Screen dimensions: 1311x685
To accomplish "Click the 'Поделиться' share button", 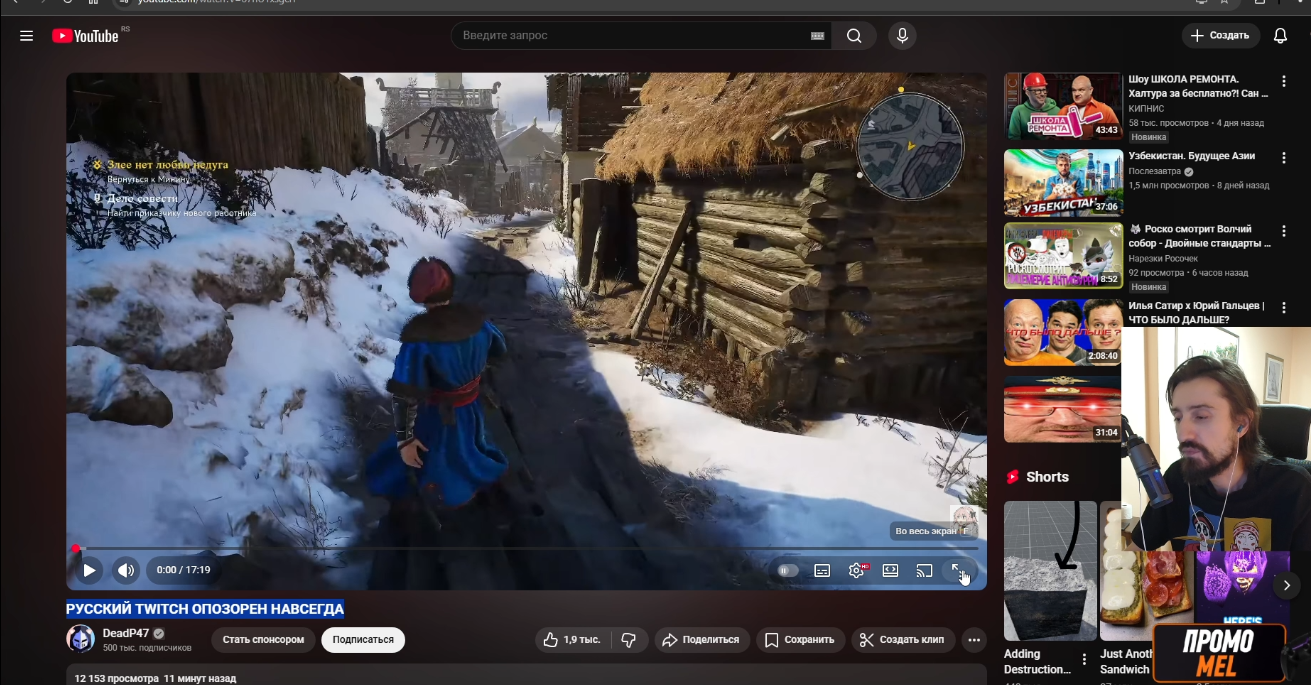I will point(702,640).
